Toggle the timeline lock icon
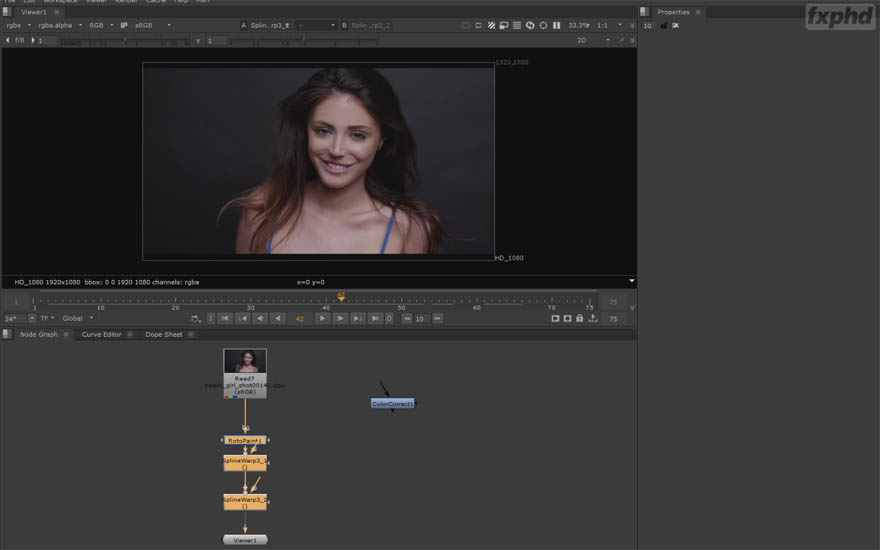 (580, 318)
